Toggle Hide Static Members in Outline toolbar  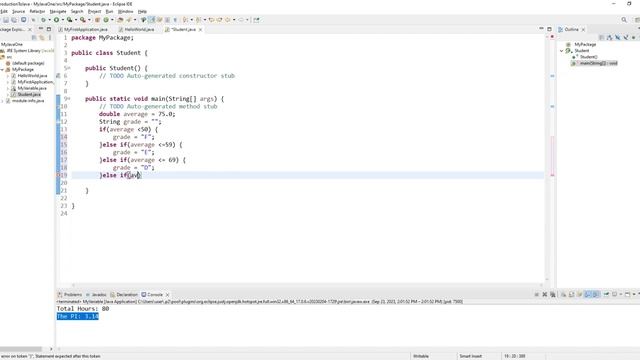point(626,38)
